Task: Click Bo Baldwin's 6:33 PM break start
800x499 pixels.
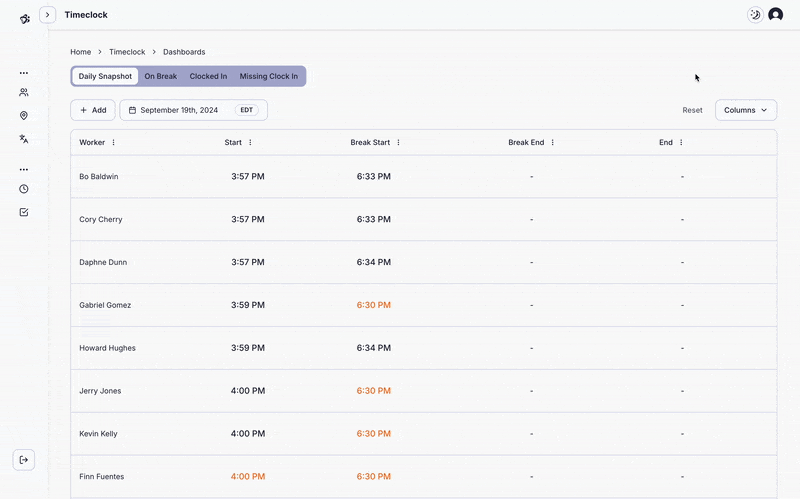Action: tap(373, 177)
